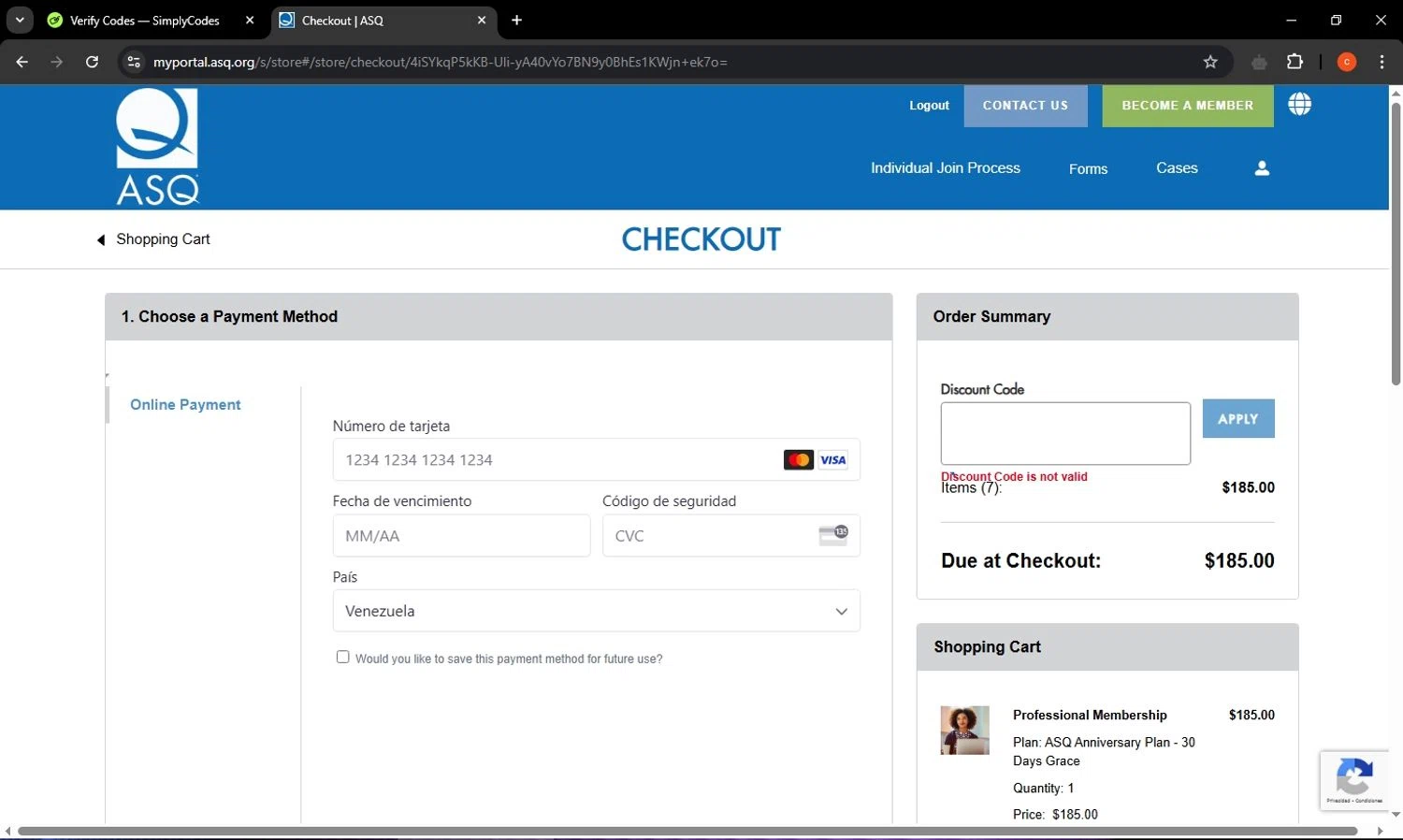
Task: Open the tab search dropdown arrow
Action: click(20, 20)
